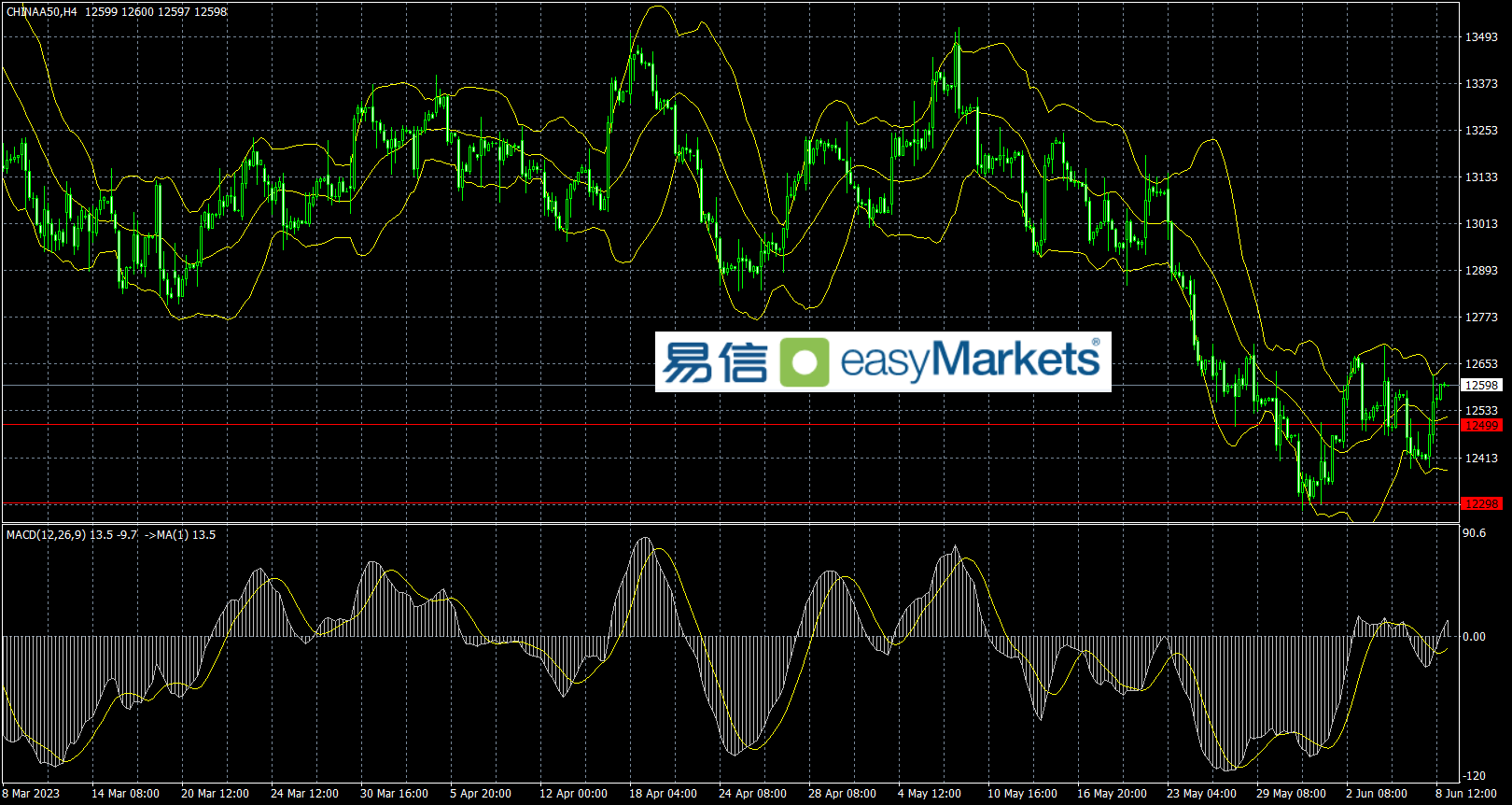This screenshot has height=805, width=1512.
Task: Click the 16 May 20:00 time label
Action: 1112,794
